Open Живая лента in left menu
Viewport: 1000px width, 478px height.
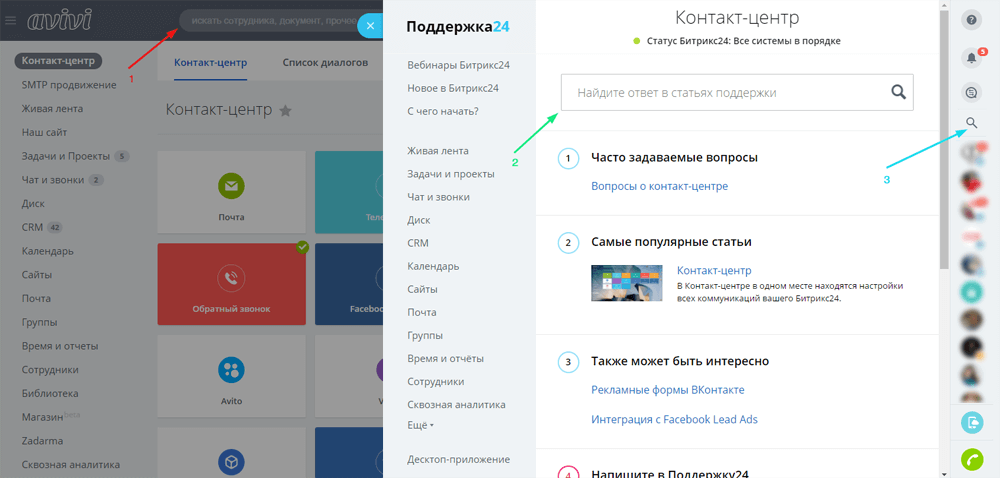coord(52,109)
